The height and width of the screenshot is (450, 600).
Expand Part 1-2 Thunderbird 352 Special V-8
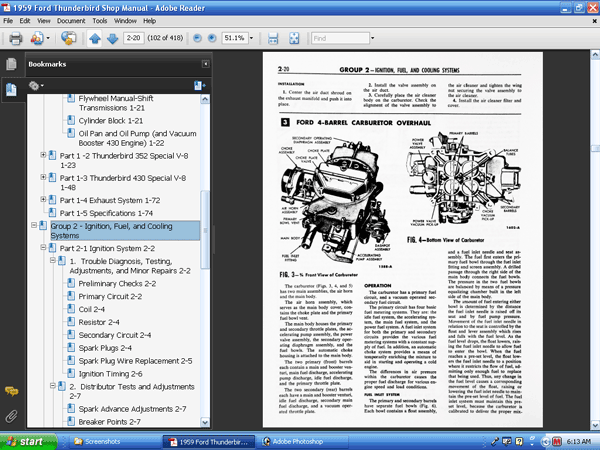click(x=43, y=155)
